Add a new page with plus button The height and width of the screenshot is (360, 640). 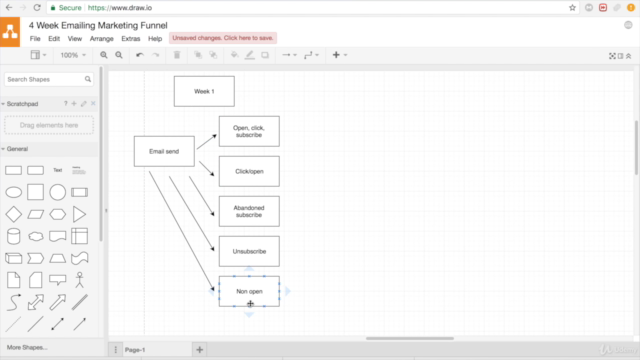coord(200,350)
